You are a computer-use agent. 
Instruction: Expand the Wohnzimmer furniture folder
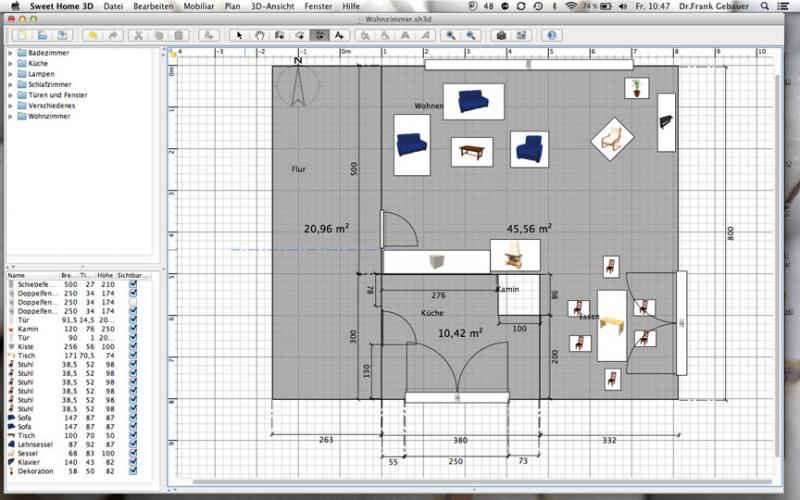(11, 116)
